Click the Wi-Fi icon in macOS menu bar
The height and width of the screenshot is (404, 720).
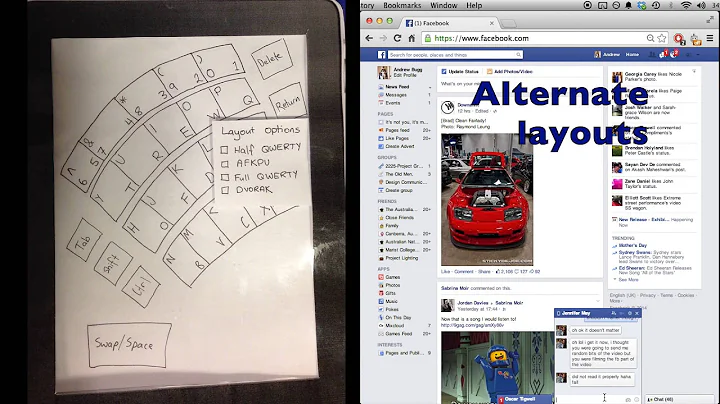pos(686,6)
